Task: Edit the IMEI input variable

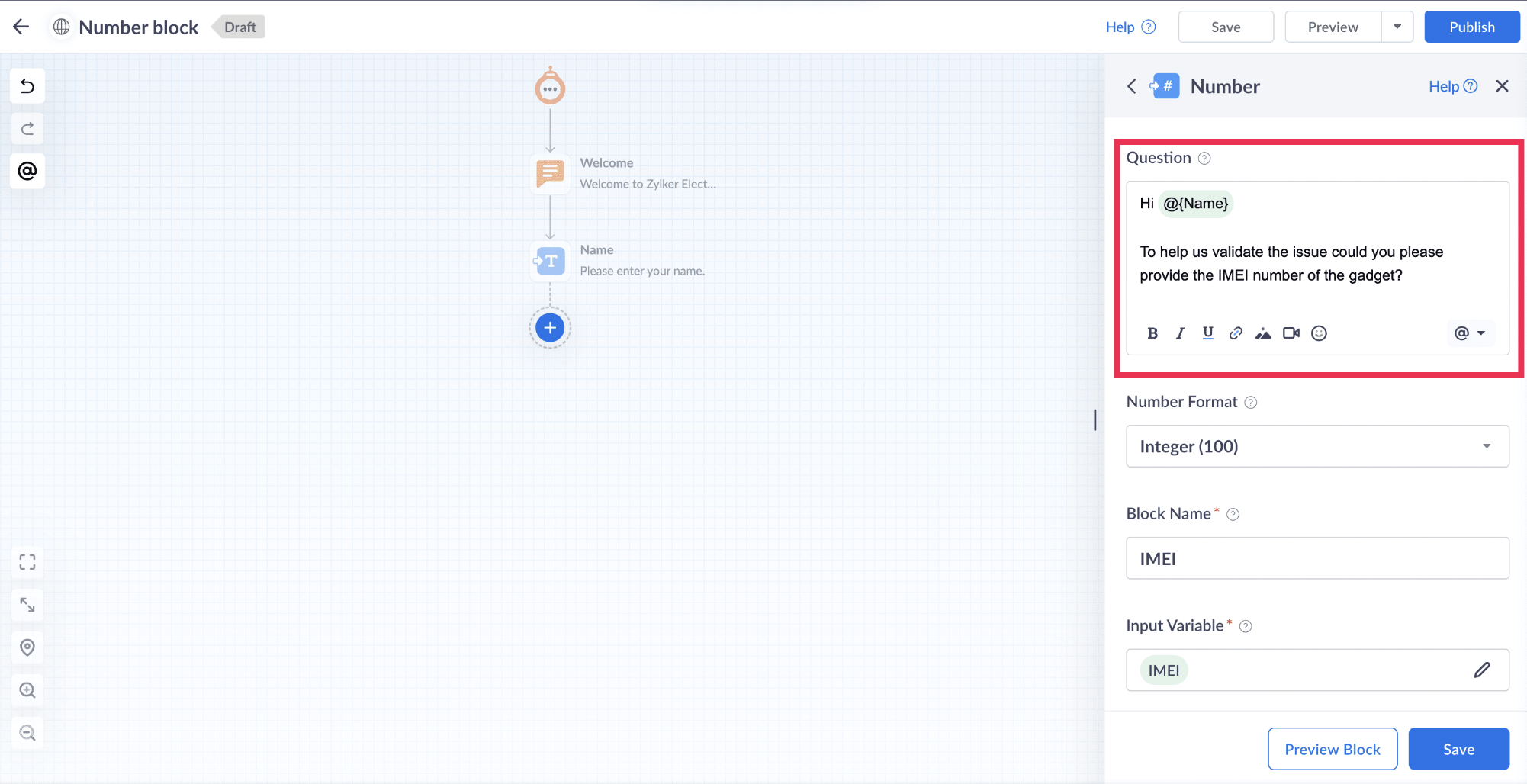Action: coord(1482,670)
